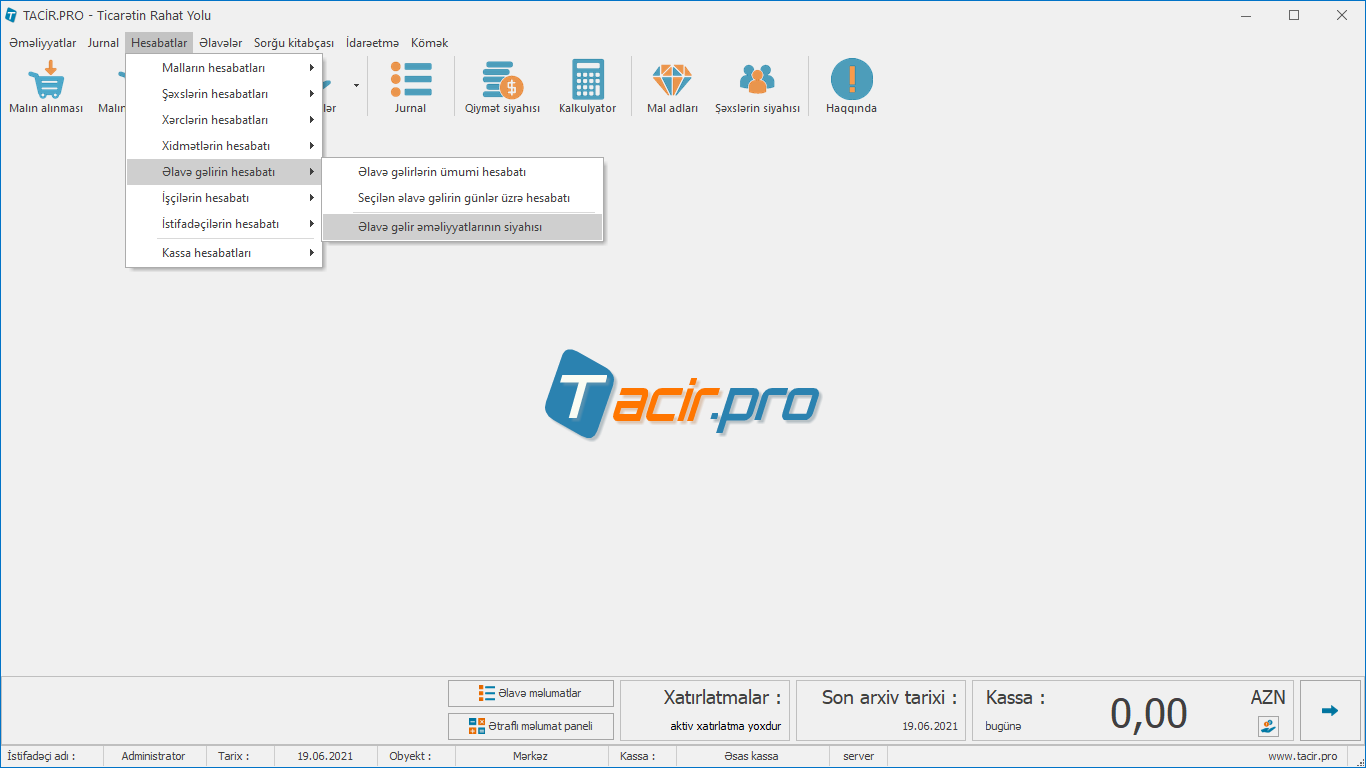Open Mal adları diamond icon
Image resolution: width=1366 pixels, height=768 pixels.
671,80
